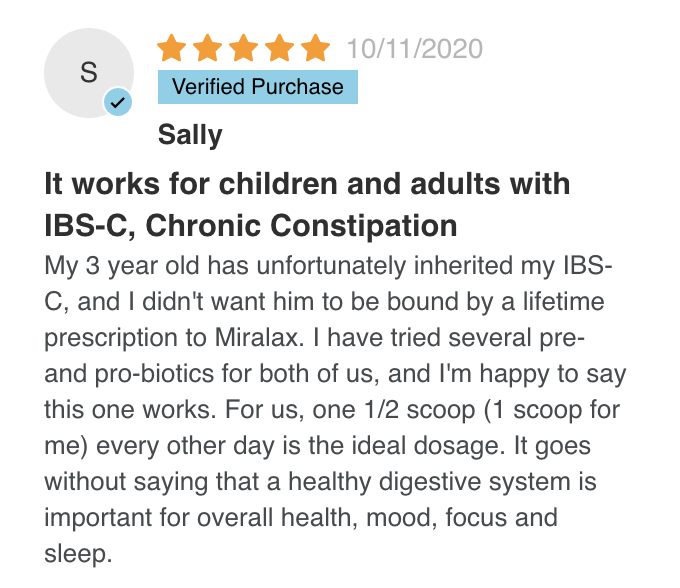Click the review date 10/11/2020

[415, 48]
